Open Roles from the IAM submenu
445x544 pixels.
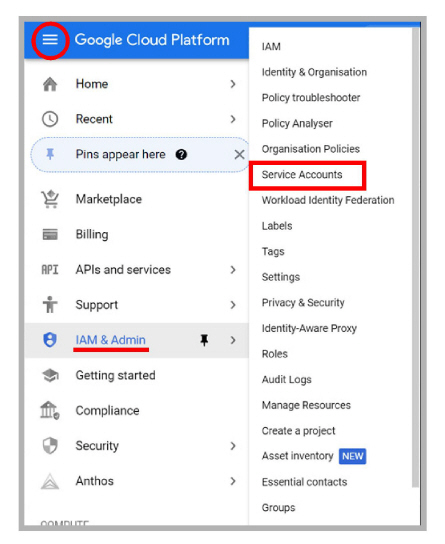coord(275,354)
